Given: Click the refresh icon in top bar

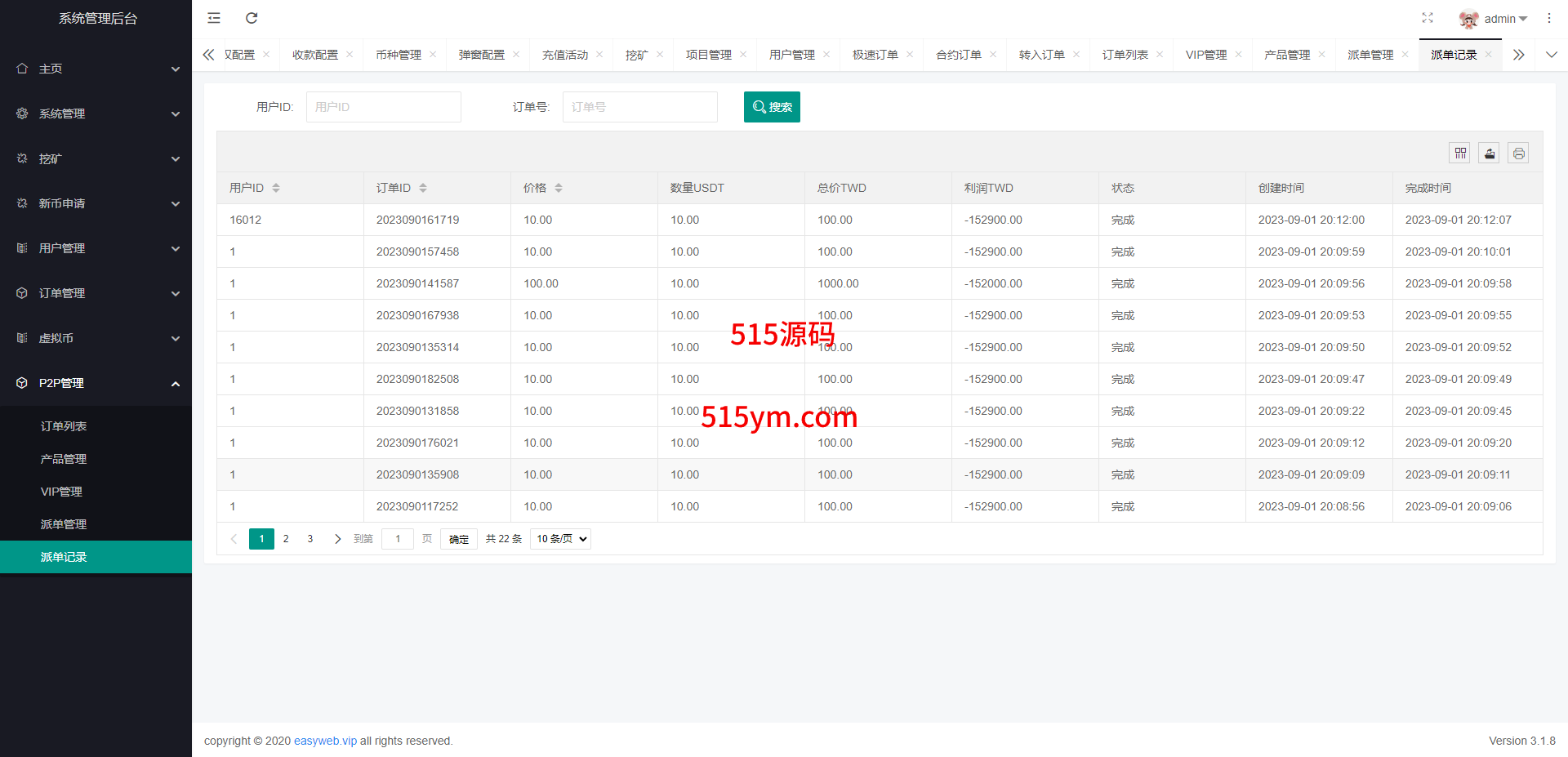Looking at the screenshot, I should (x=252, y=18).
